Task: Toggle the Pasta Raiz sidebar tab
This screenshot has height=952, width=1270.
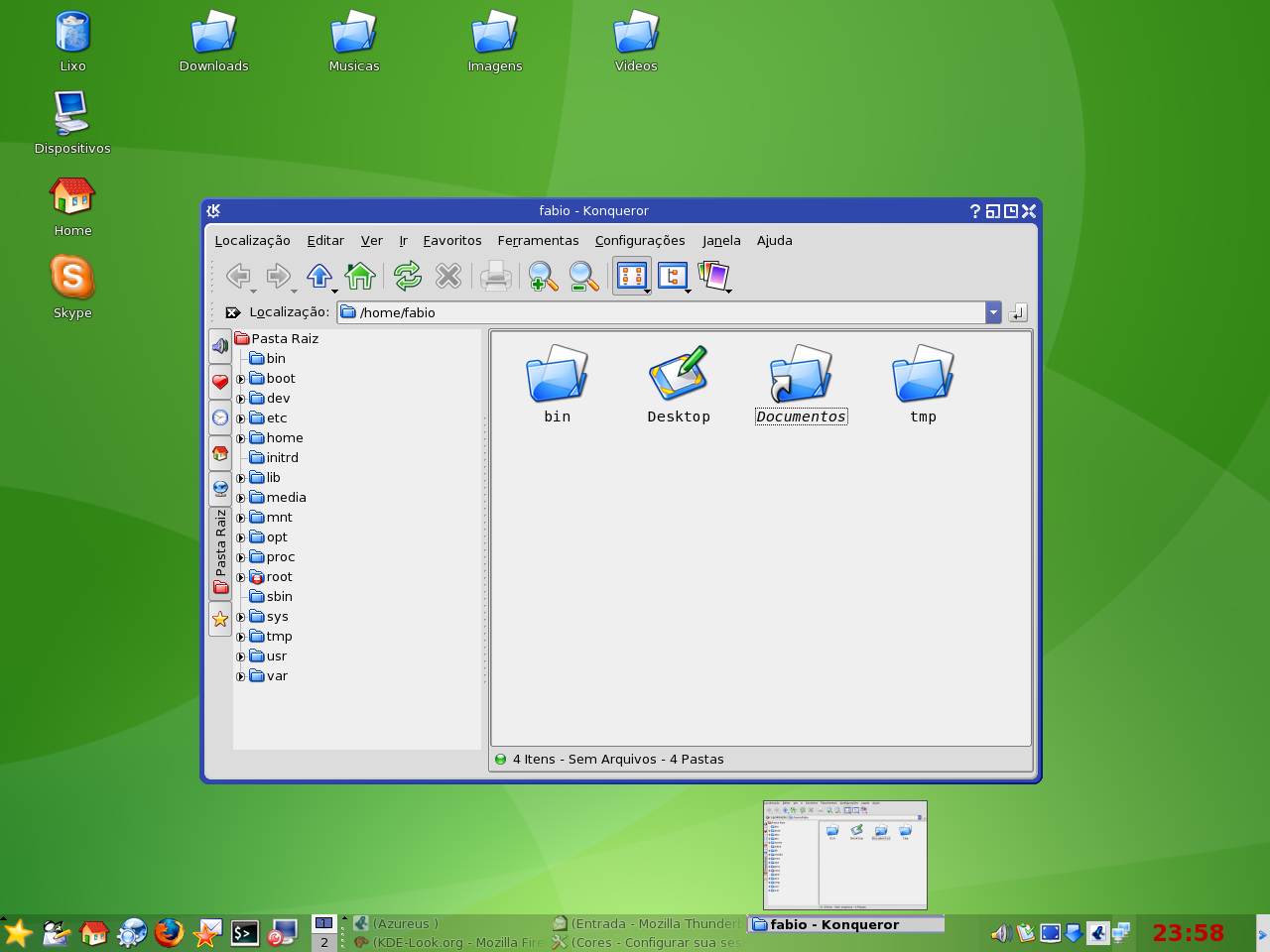Action: [x=220, y=553]
